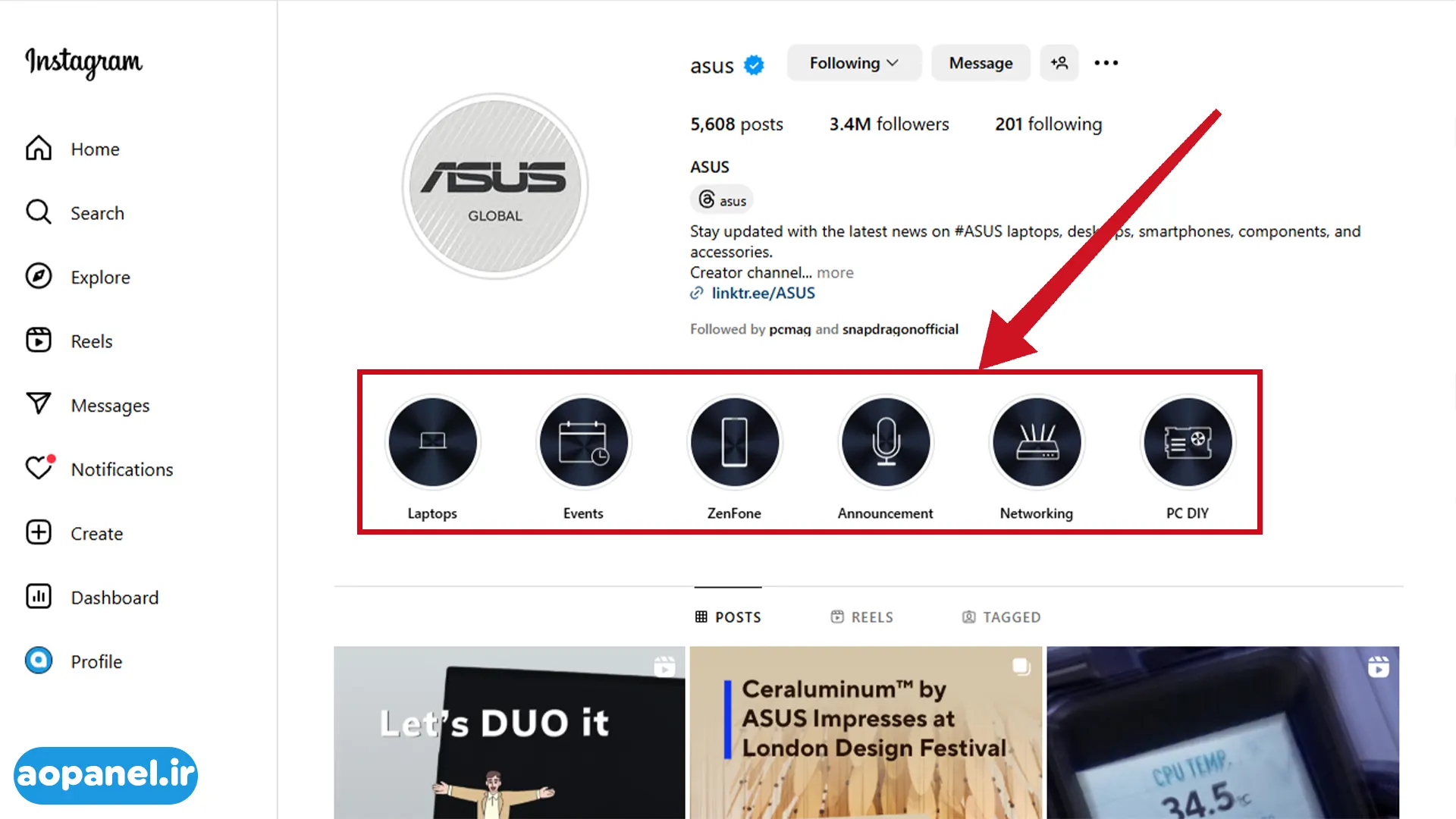The width and height of the screenshot is (1456, 819).
Task: Open the ZenFone story highlight
Action: pyautogui.click(x=734, y=442)
